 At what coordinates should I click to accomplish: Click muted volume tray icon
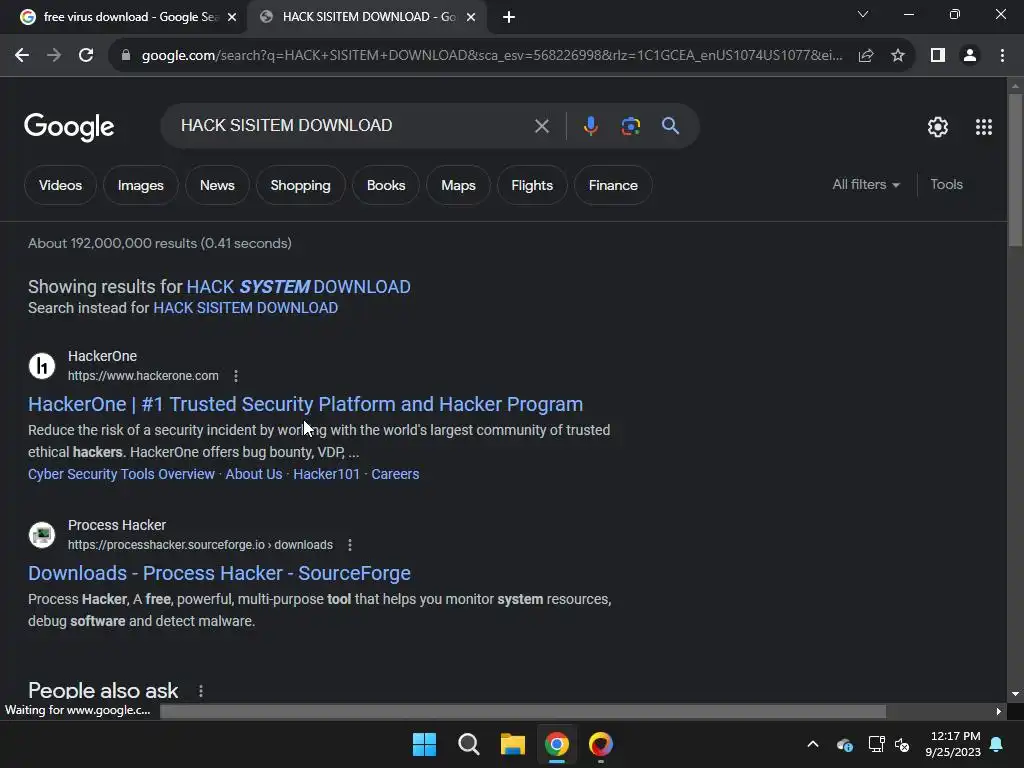coord(902,744)
